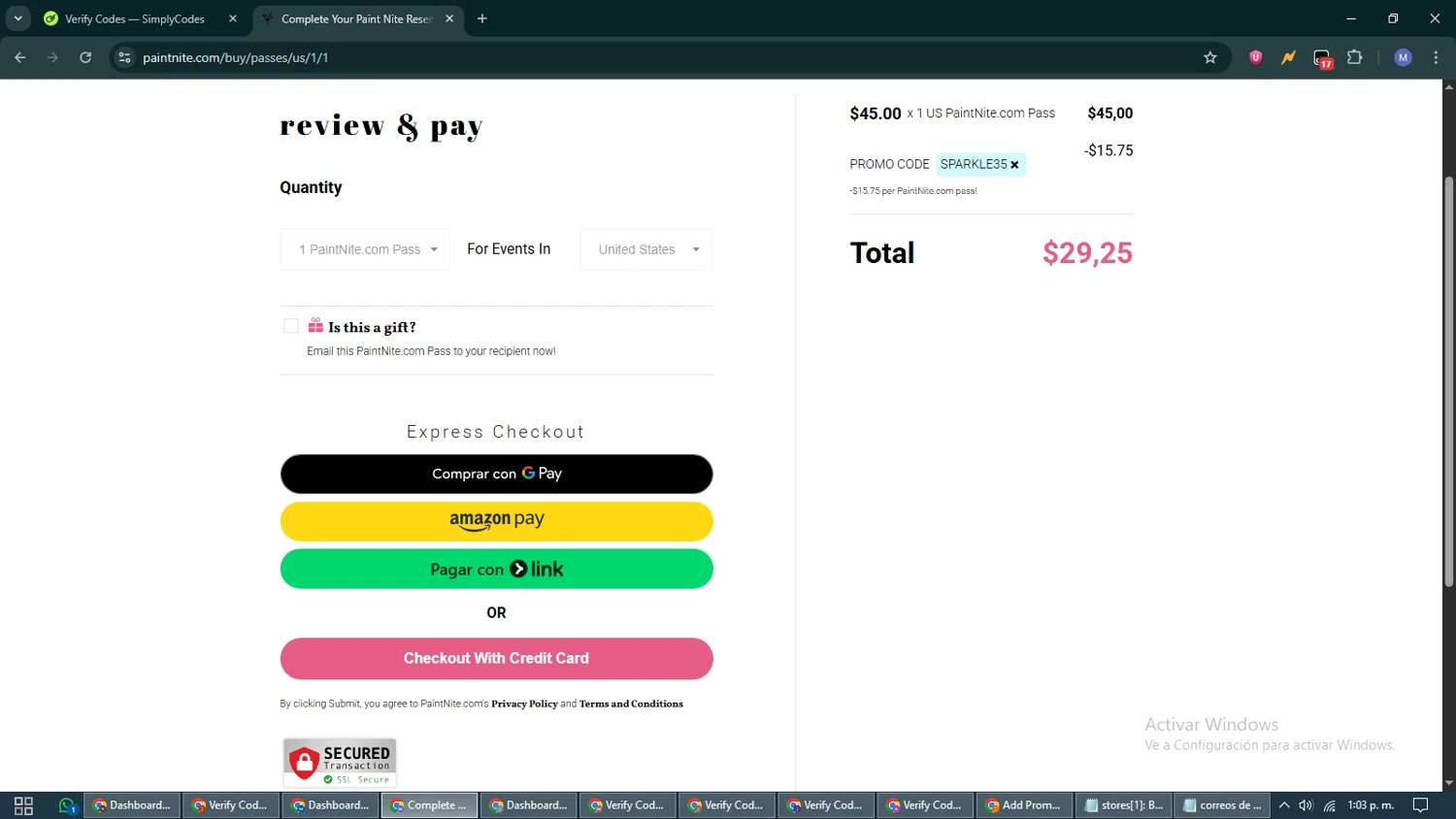Open the network Wi-Fi tray icon
This screenshot has height=819, width=1456.
1330,805
